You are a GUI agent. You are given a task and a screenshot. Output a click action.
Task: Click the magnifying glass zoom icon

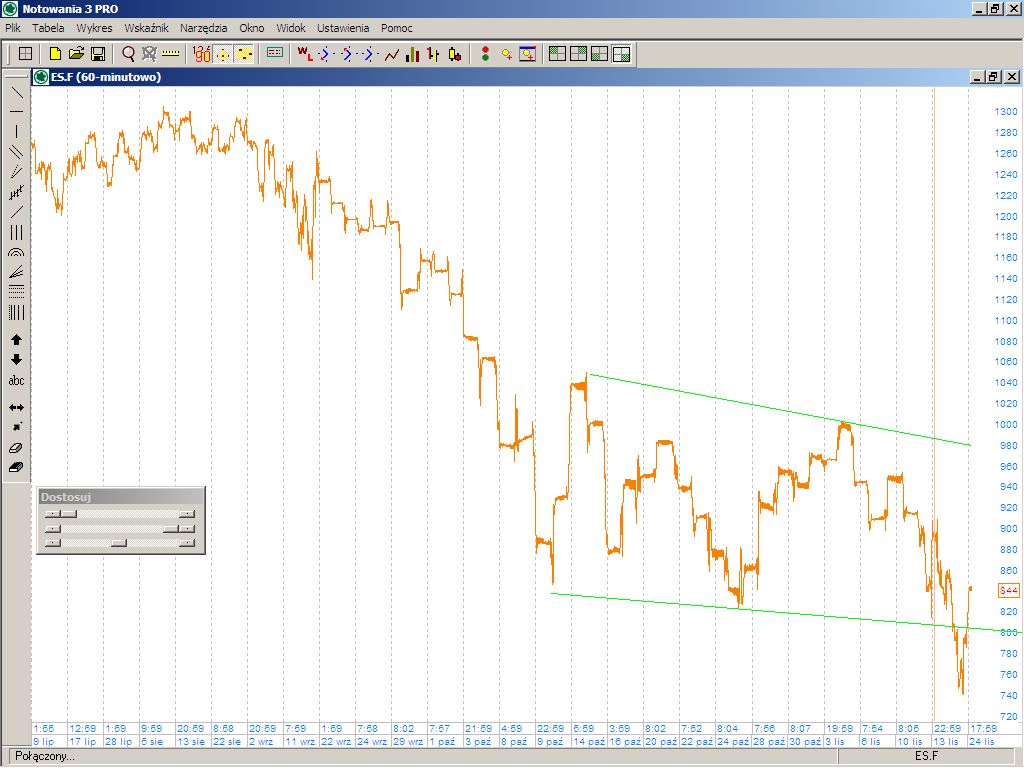click(129, 54)
